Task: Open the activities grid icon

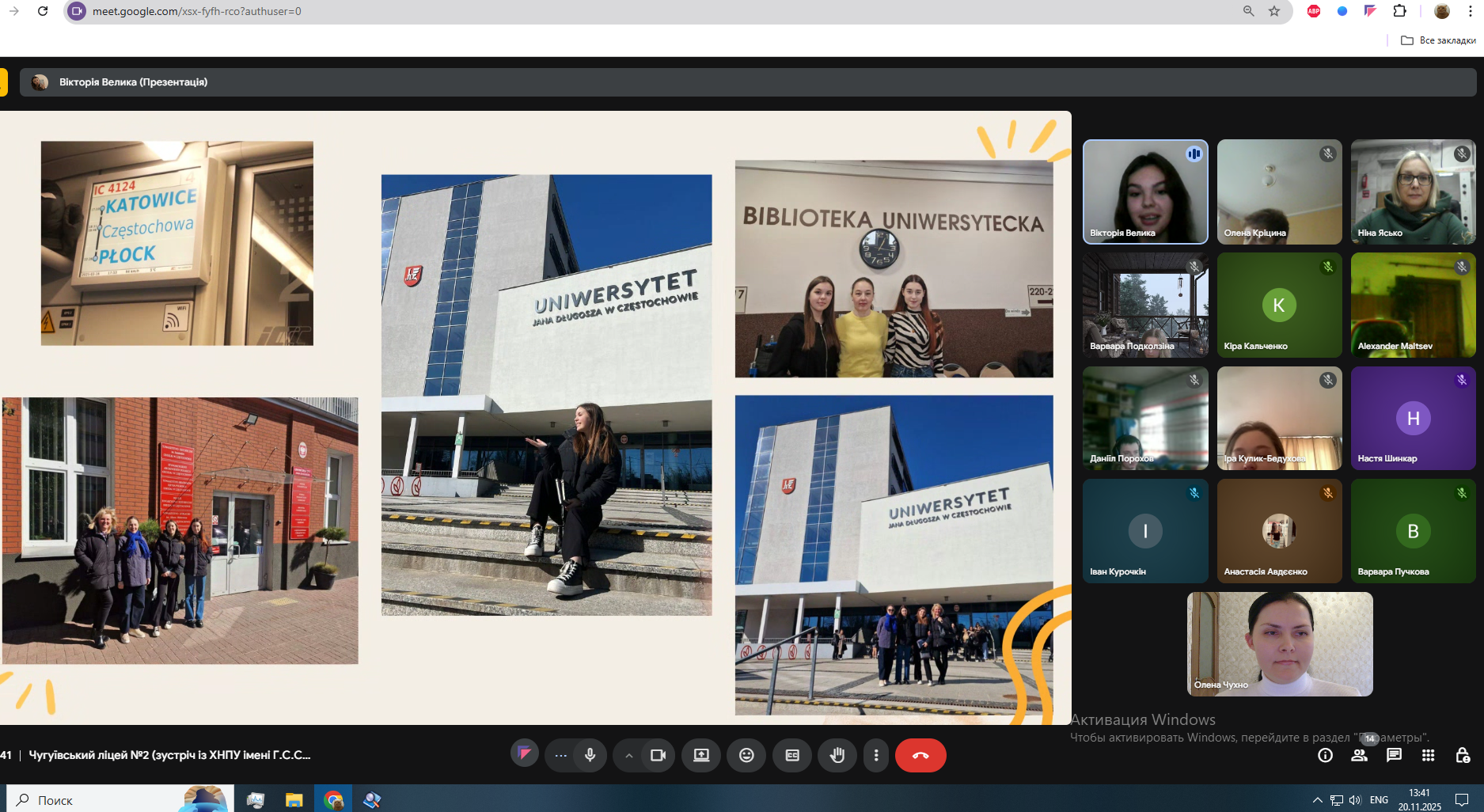Action: (x=1428, y=755)
